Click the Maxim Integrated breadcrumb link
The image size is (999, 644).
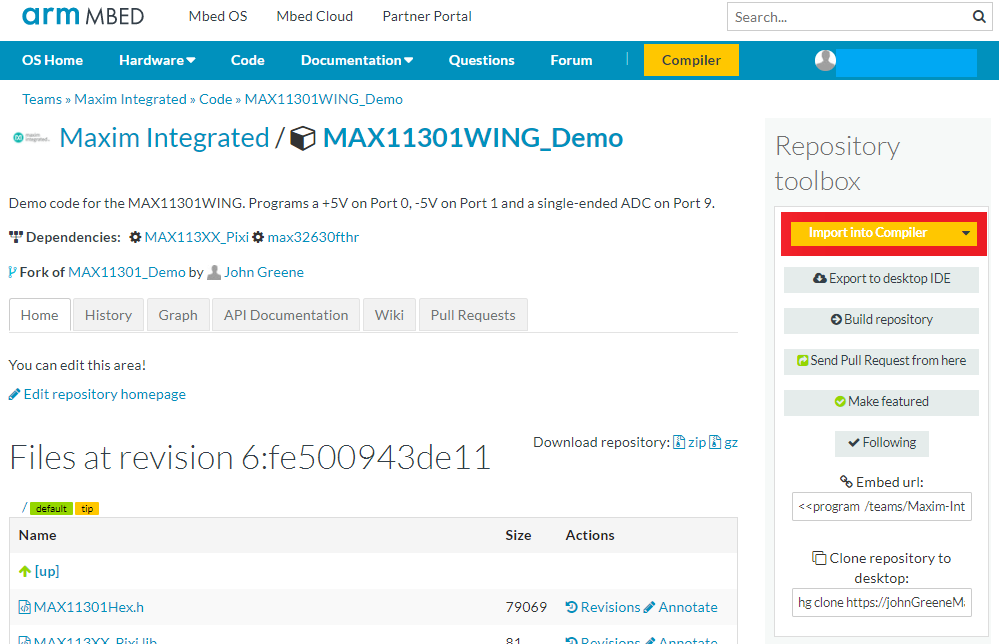tap(131, 99)
